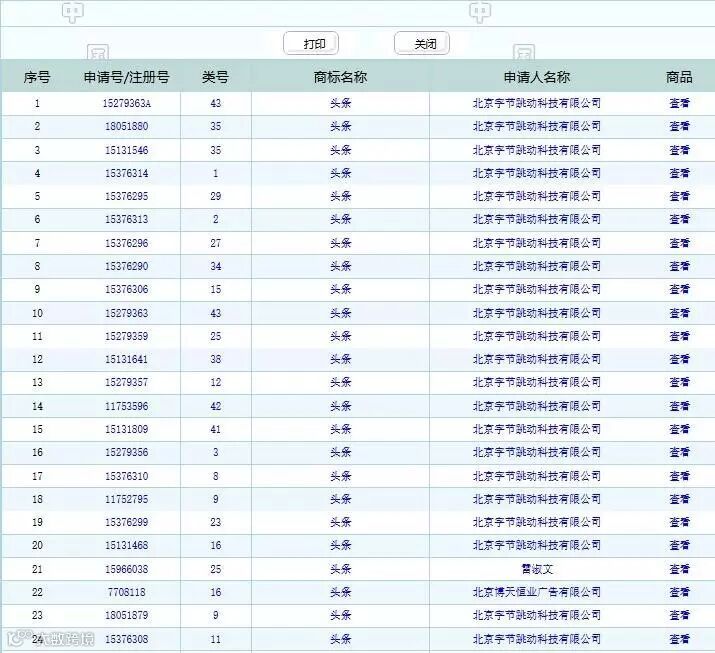Click application number 15376299
The height and width of the screenshot is (653, 715).
[127, 522]
